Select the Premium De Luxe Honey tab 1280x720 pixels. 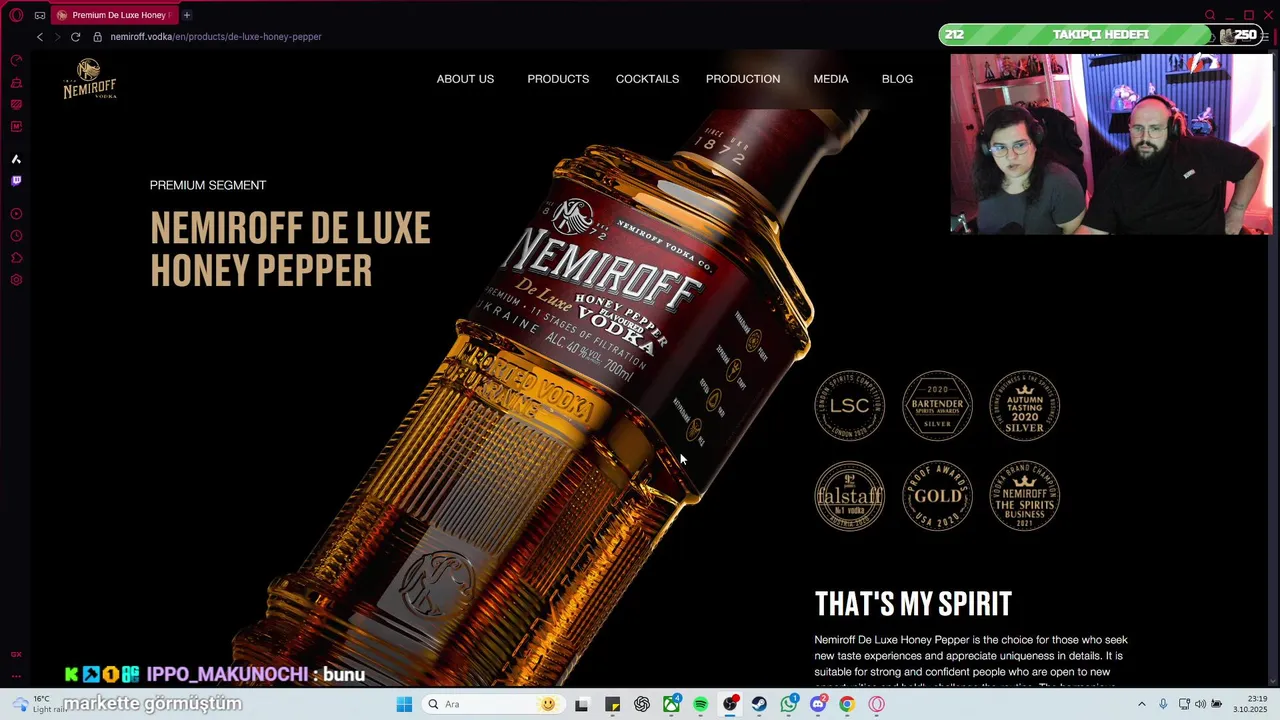point(114,15)
